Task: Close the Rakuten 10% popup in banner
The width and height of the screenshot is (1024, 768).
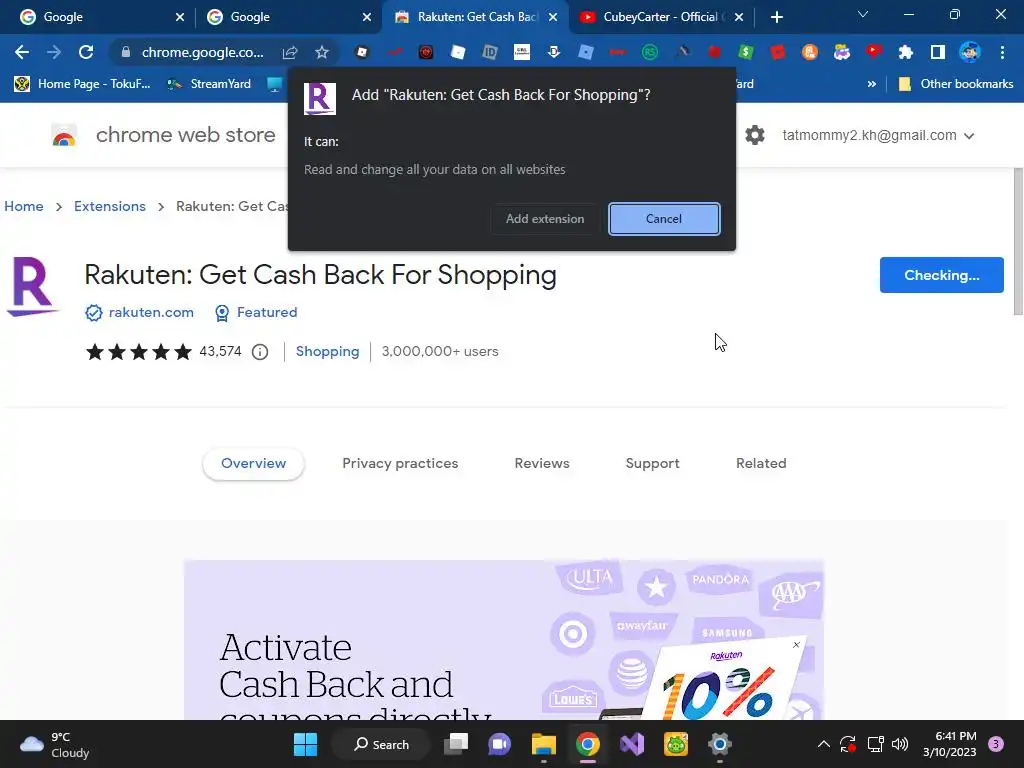Action: (x=796, y=645)
